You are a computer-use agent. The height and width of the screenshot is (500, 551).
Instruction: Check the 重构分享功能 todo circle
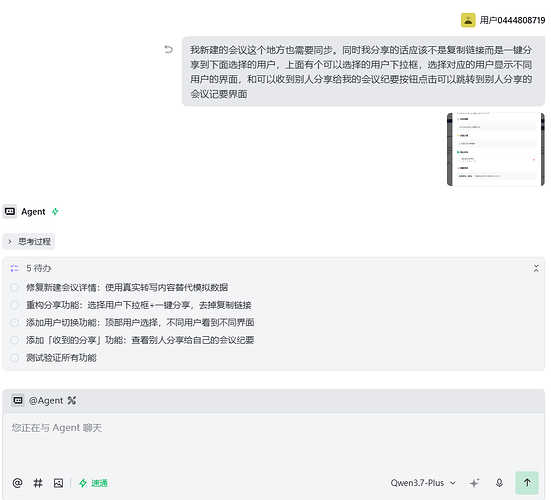pos(14,305)
